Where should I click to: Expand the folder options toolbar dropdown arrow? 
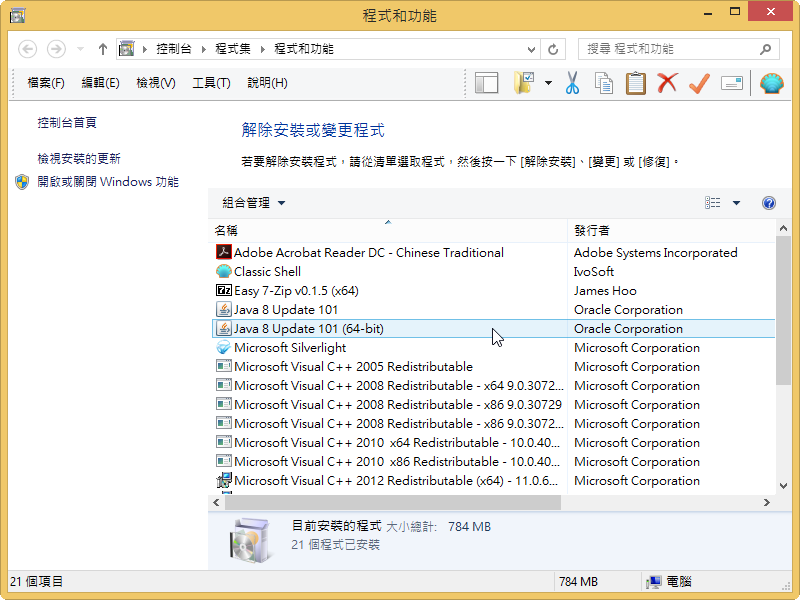click(548, 83)
